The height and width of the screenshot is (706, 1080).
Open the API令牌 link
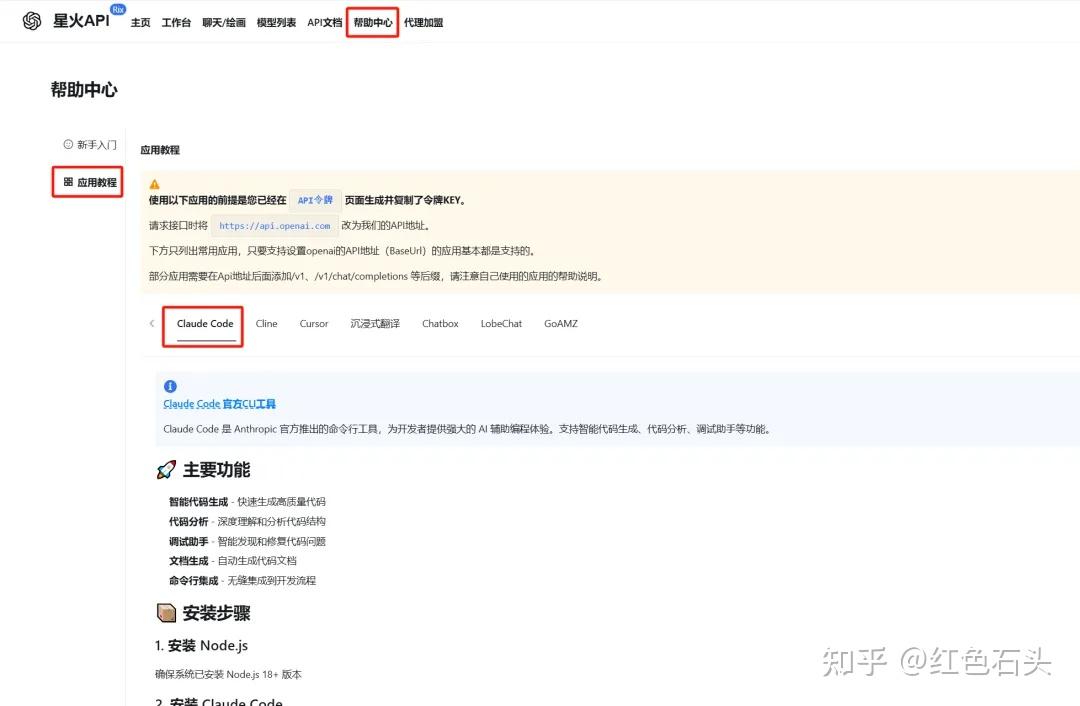pyautogui.click(x=315, y=200)
